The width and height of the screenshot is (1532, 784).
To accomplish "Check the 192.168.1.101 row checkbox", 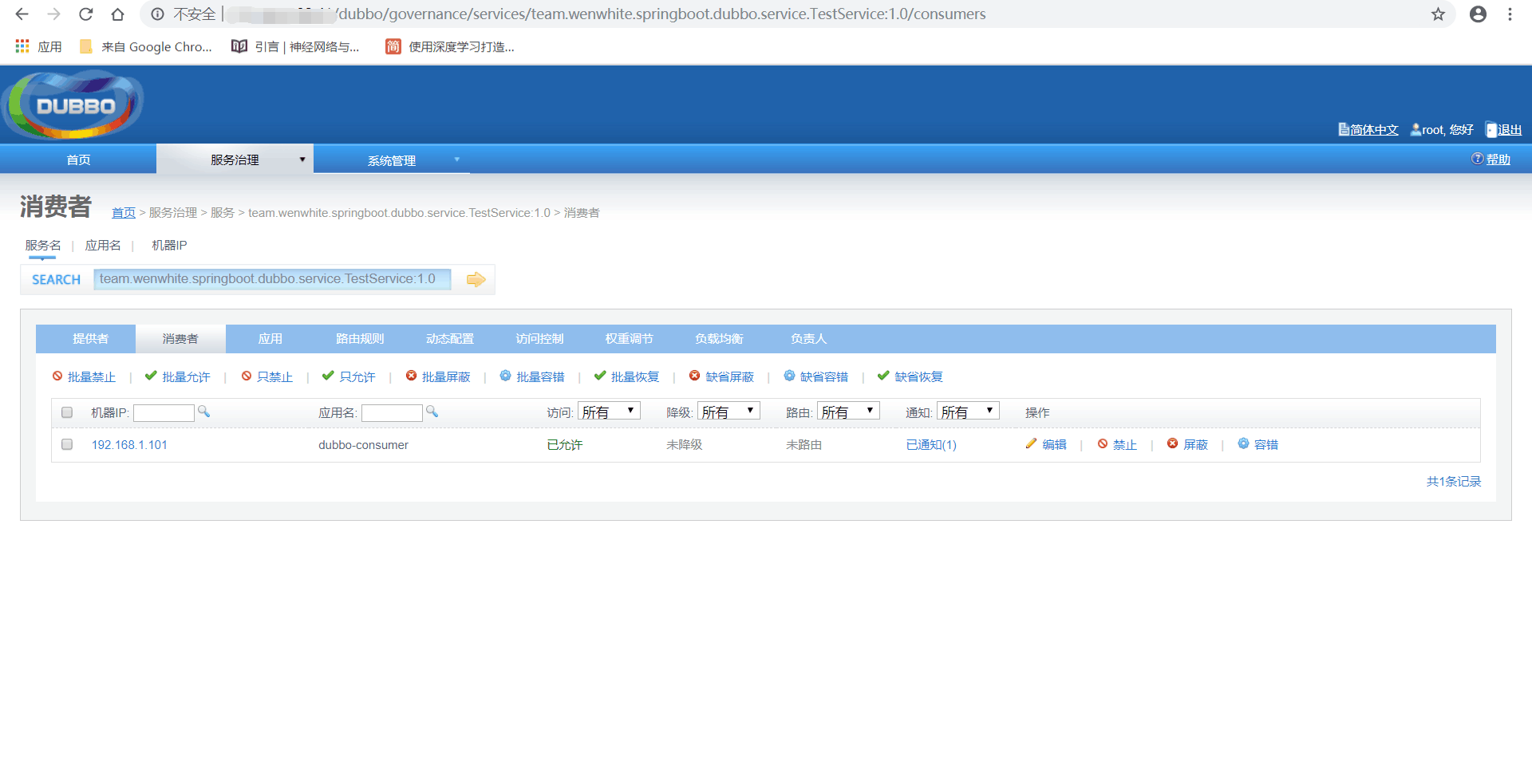I will [67, 444].
